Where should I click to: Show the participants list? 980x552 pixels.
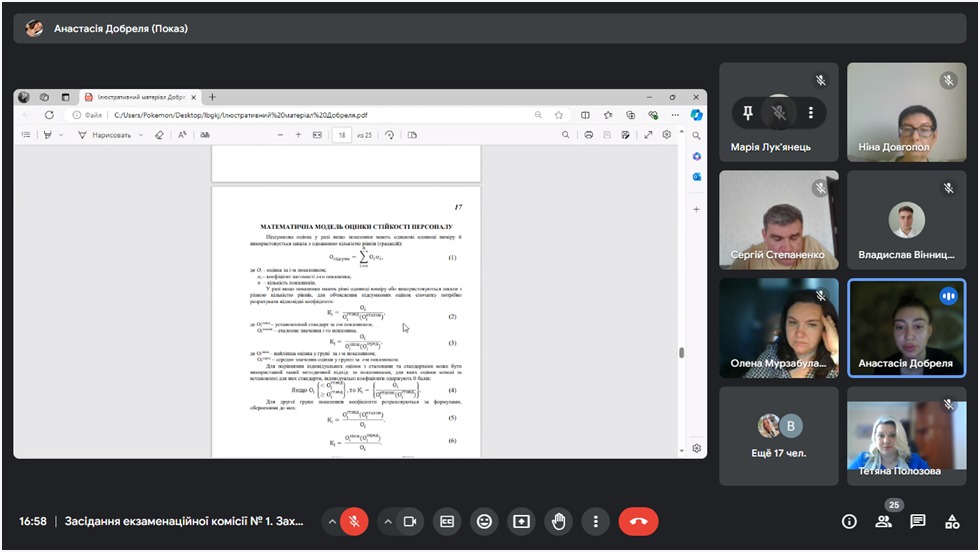click(883, 521)
